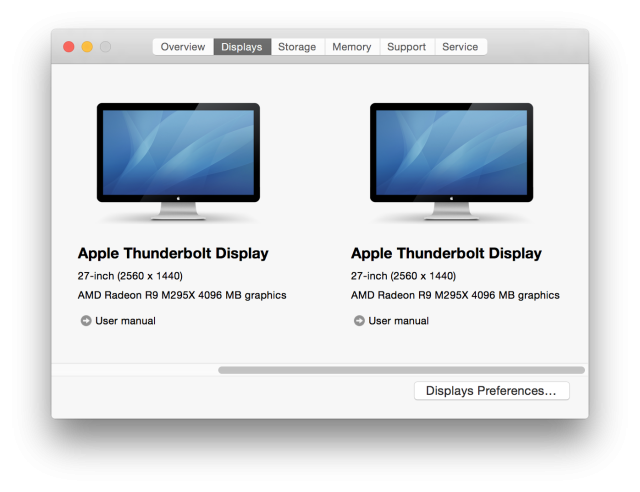Viewport: 640px width, 492px height.
Task: Go to the Memory tab
Action: [352, 47]
